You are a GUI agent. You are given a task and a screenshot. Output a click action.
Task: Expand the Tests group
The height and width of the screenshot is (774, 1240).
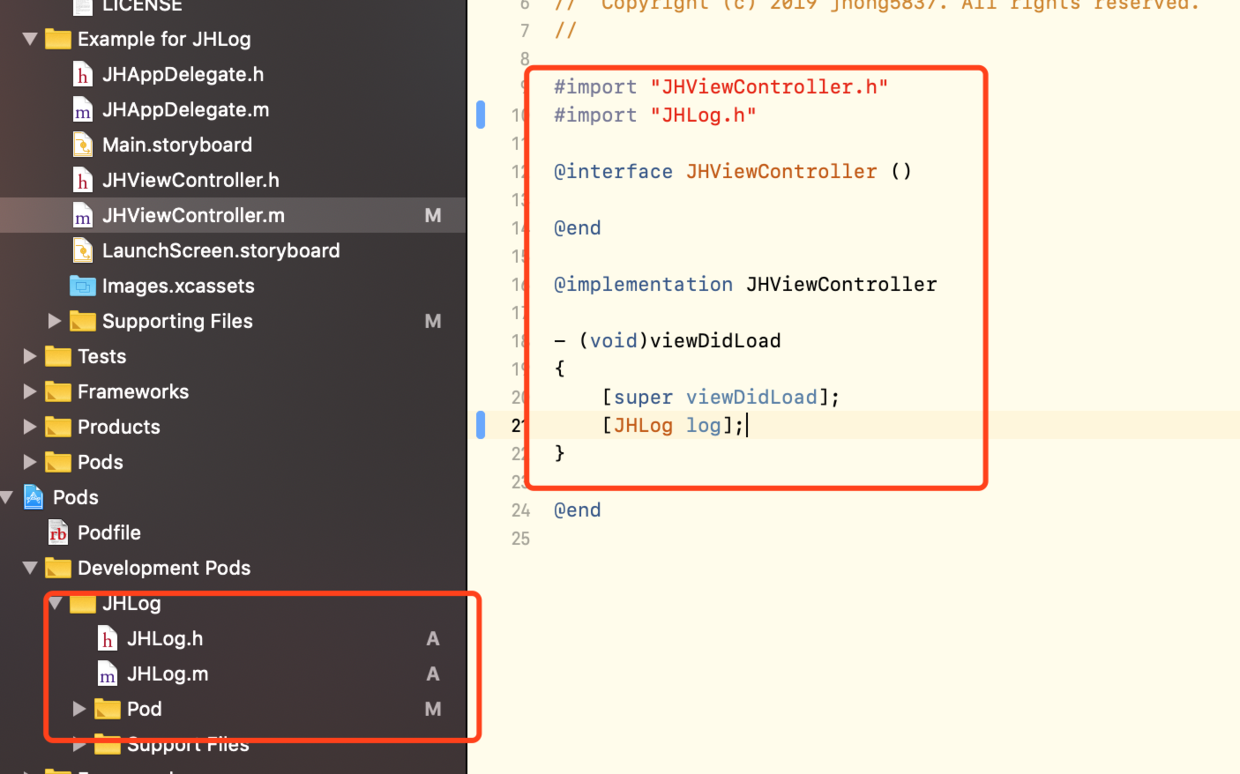tap(30, 357)
